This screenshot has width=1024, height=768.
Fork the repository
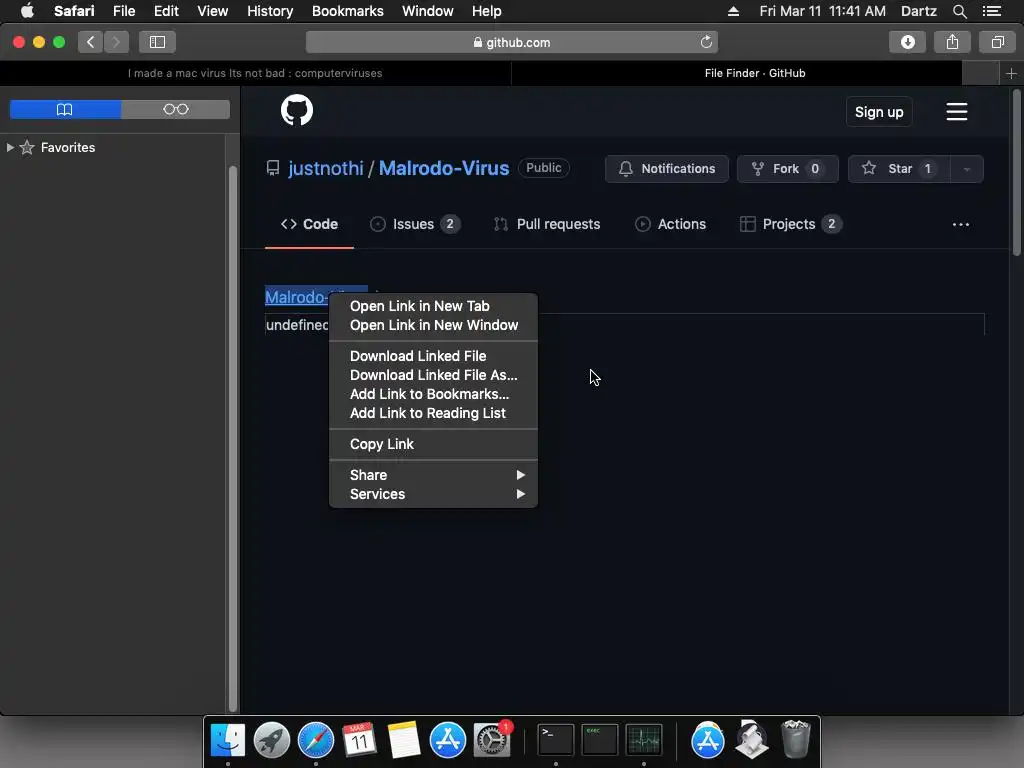[x=787, y=169]
